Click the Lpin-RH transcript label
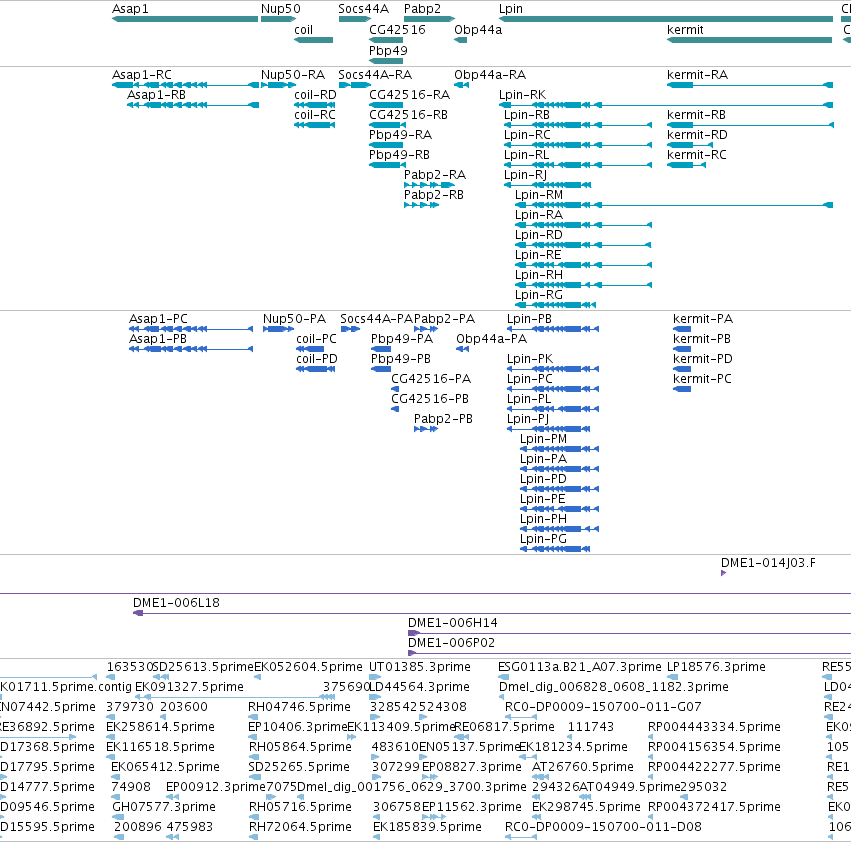Screen dimensions: 851x842 coord(539,275)
